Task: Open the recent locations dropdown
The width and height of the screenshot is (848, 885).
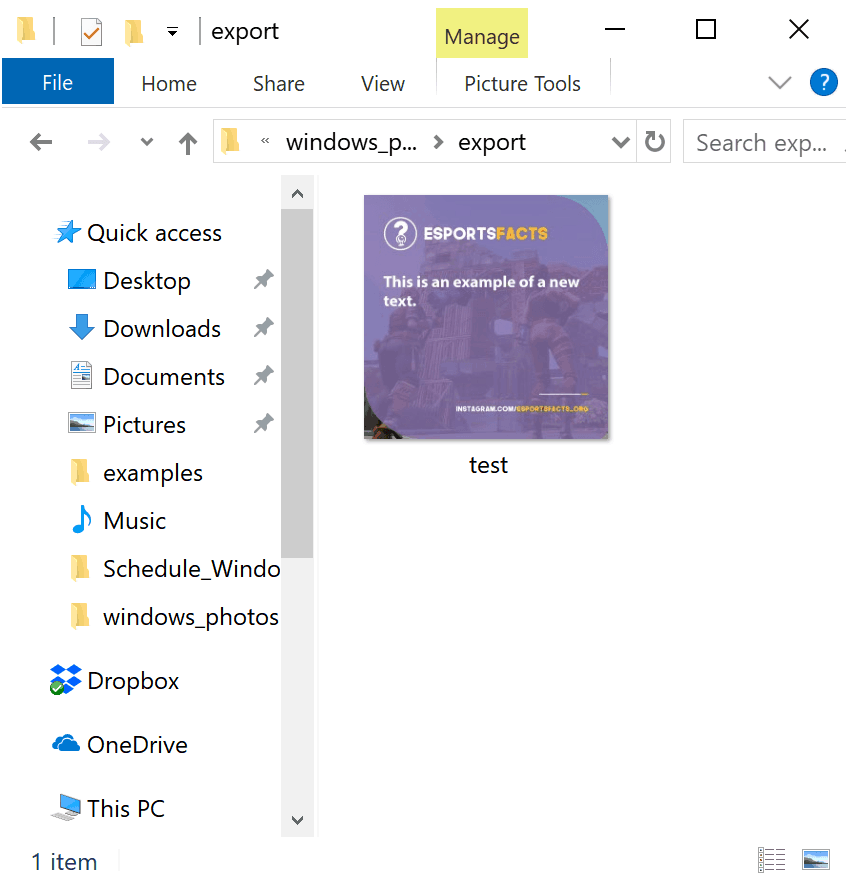Action: pos(147,142)
